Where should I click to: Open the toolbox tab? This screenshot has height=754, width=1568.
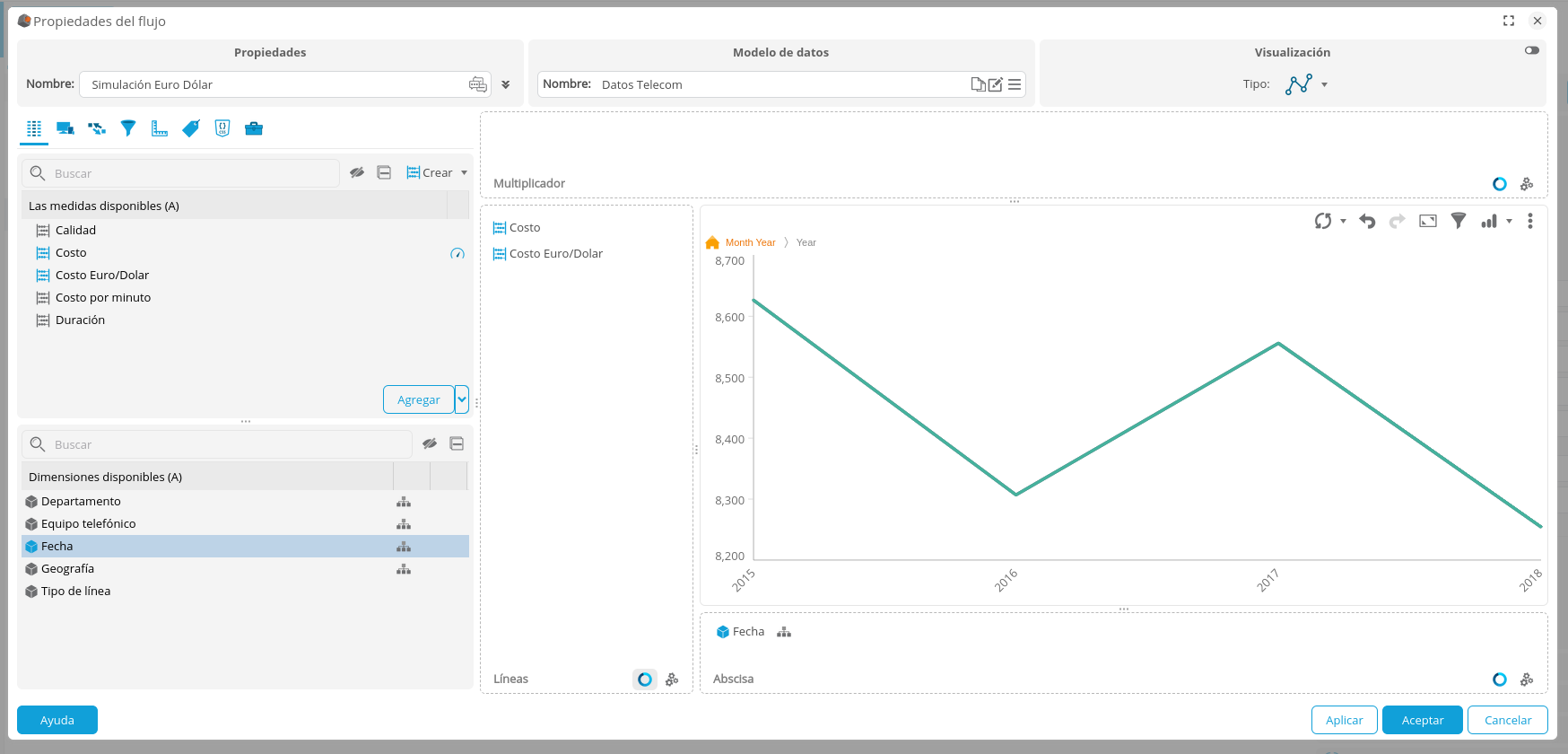(254, 128)
